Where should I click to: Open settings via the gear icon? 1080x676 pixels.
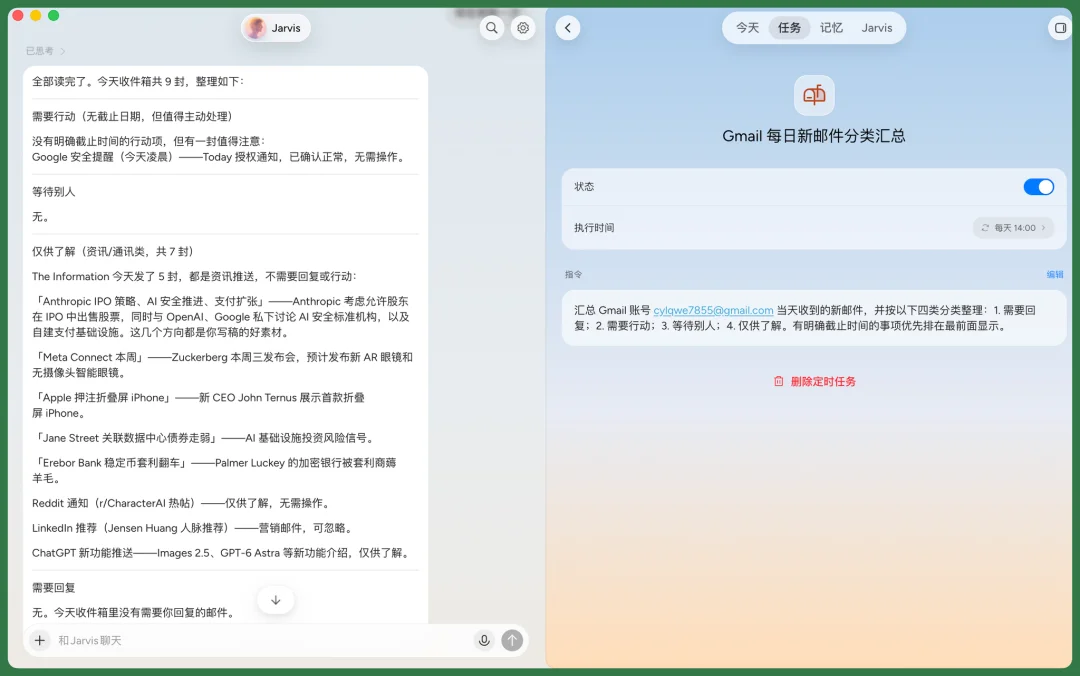coord(523,28)
